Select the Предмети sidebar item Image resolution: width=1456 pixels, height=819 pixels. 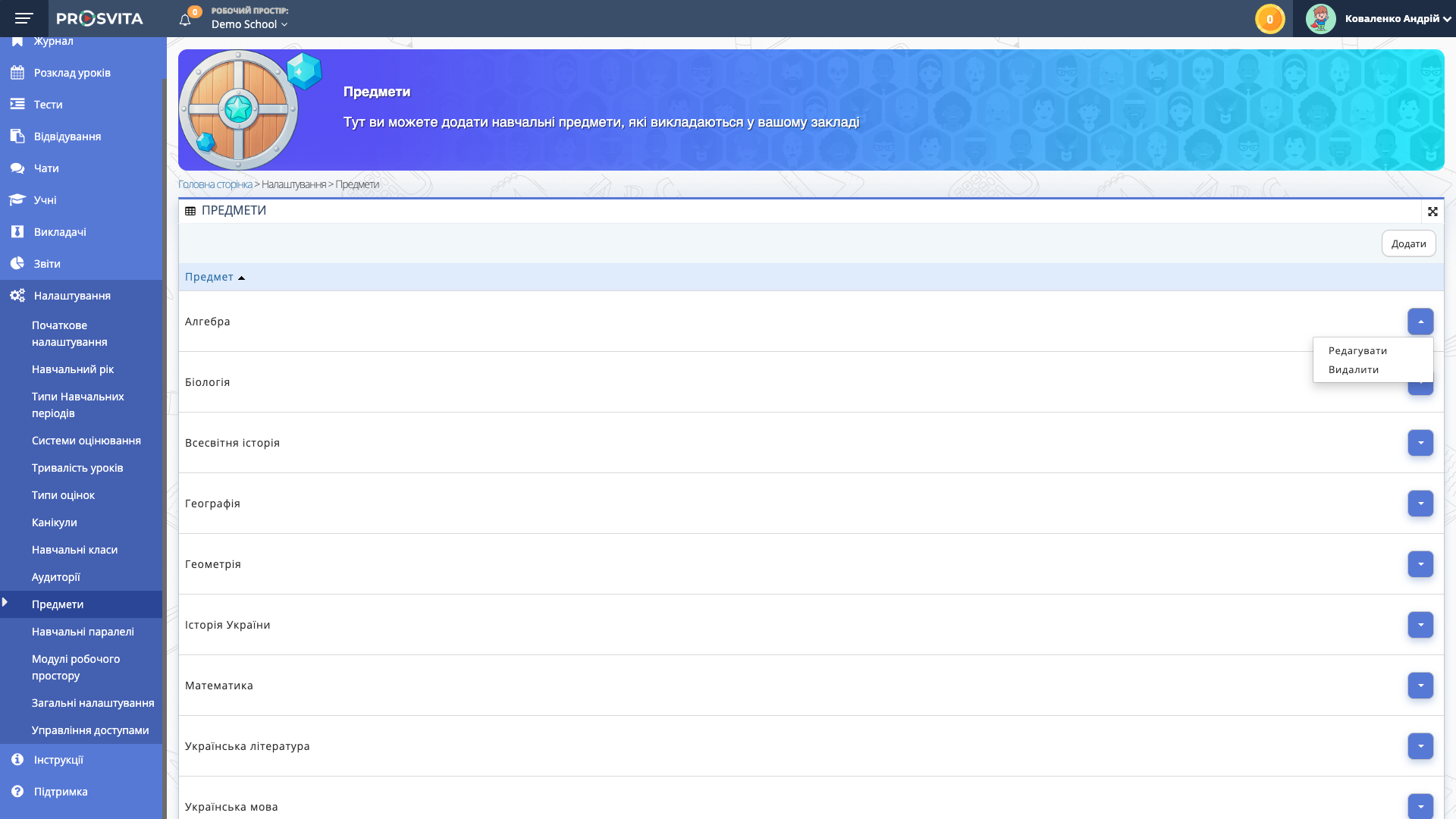point(81,604)
